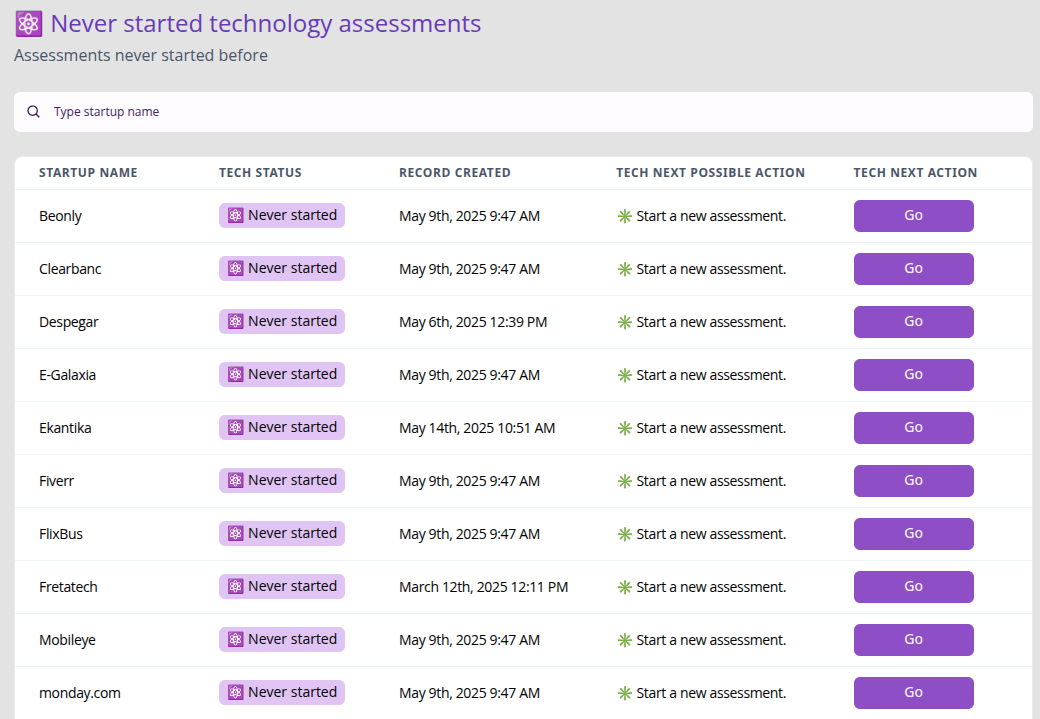This screenshot has height=719, width=1040.
Task: Click the Go button for Fiverr
Action: [913, 481]
